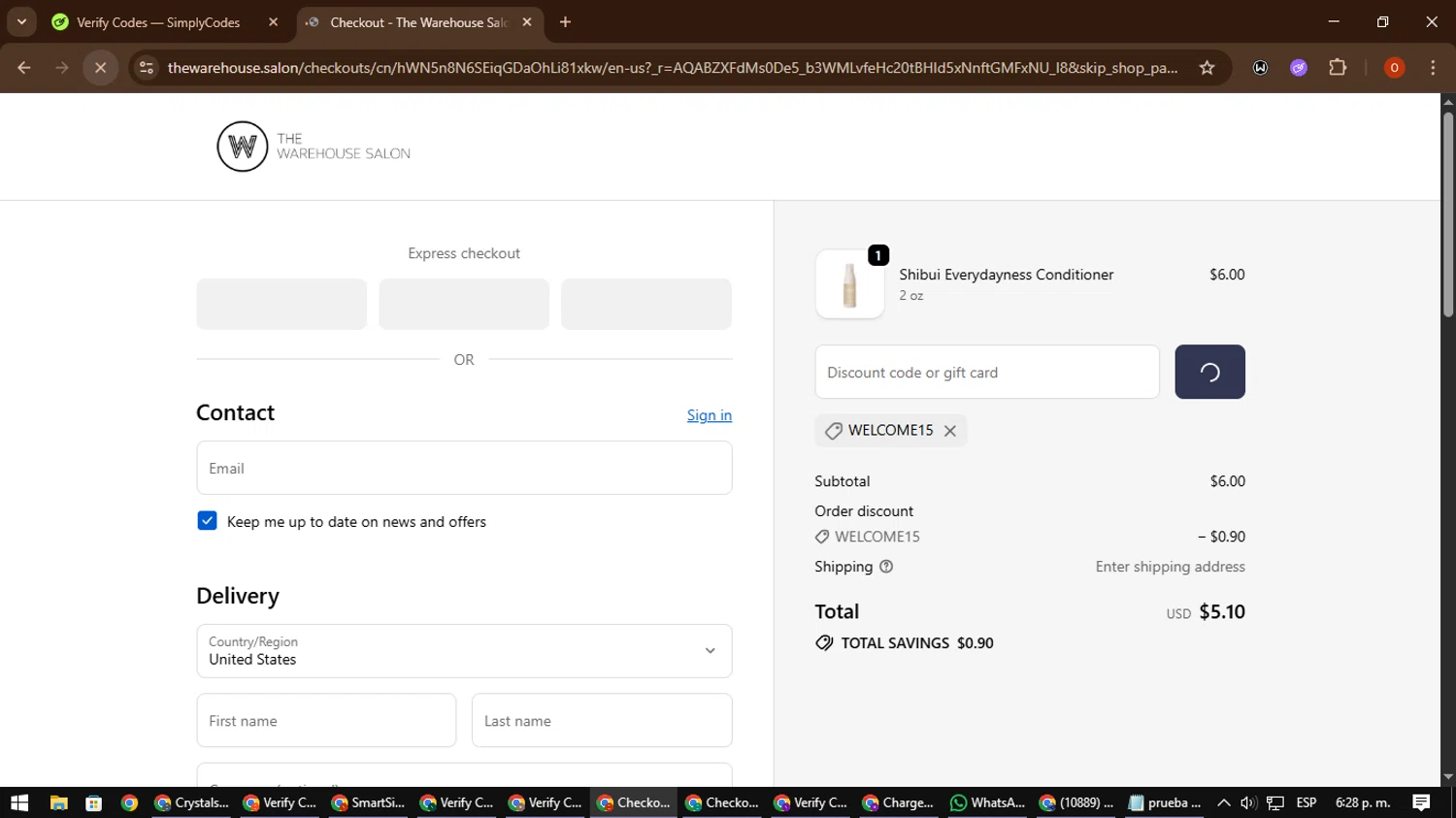The height and width of the screenshot is (818, 1456).
Task: Click the Sign in link
Action: 710,415
